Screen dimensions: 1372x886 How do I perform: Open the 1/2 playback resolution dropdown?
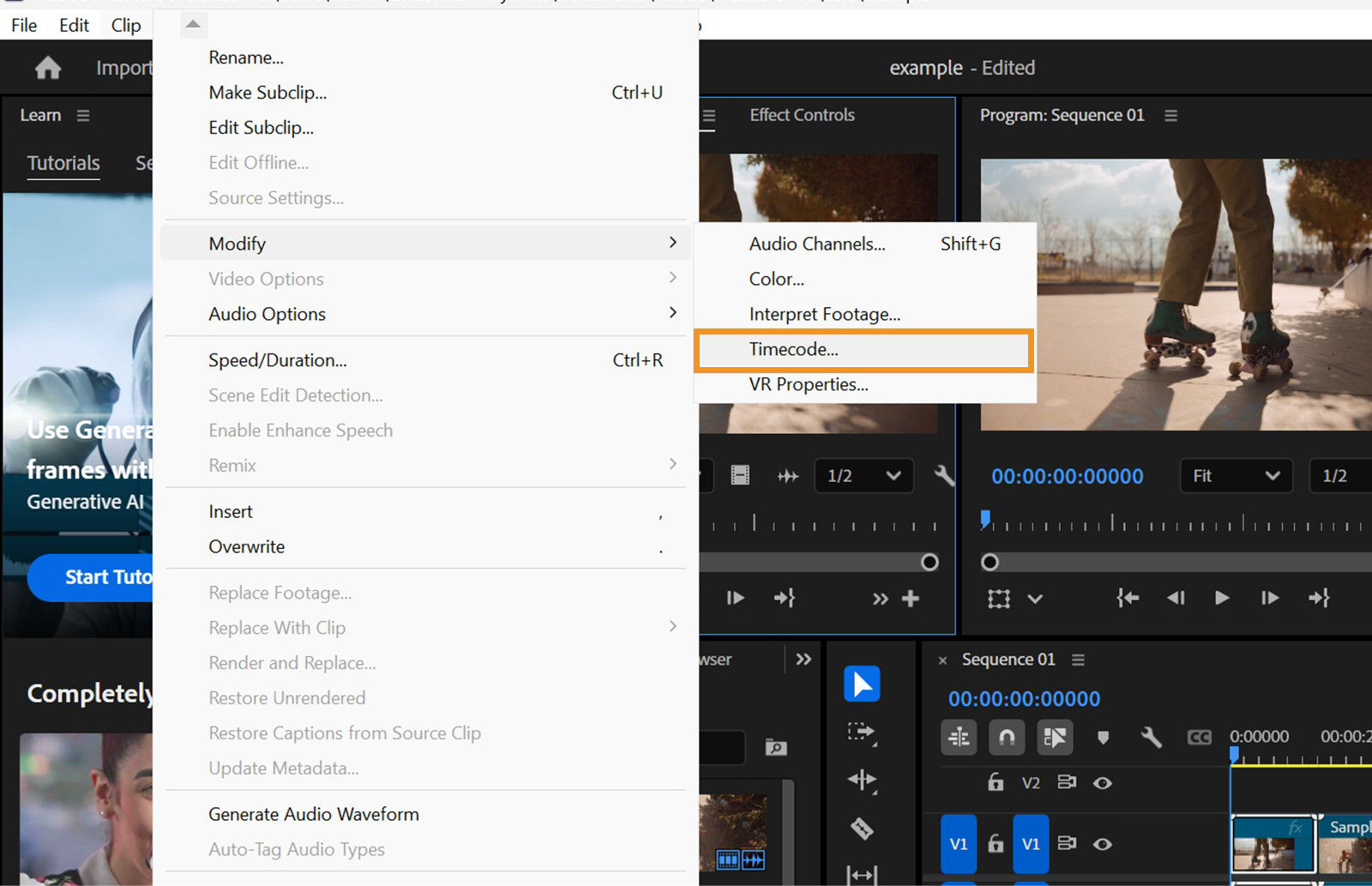(x=863, y=476)
